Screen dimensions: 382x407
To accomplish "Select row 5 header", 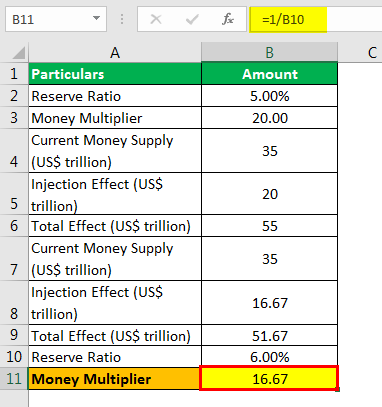I will (14, 194).
